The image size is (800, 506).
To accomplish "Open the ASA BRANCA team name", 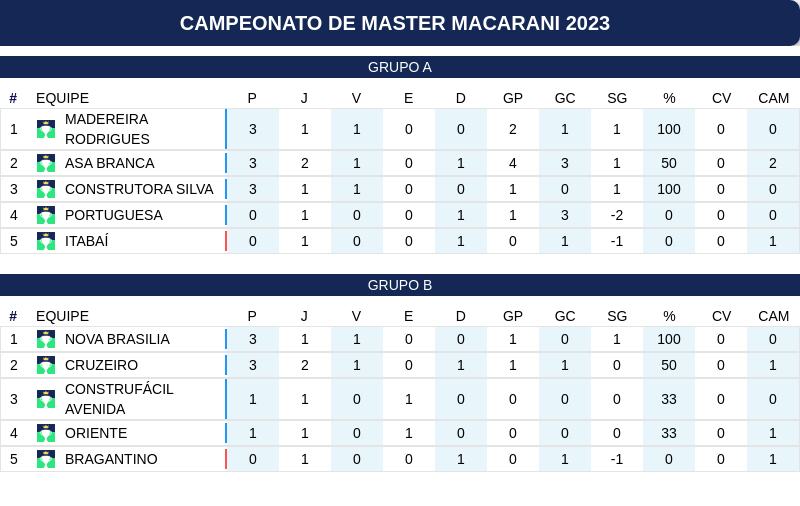I will pos(110,163).
